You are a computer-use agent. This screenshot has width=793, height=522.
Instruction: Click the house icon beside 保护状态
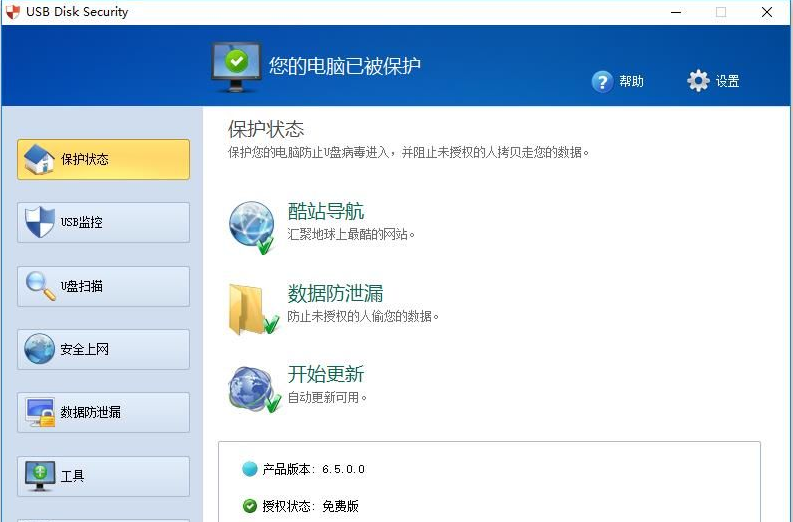coord(39,159)
